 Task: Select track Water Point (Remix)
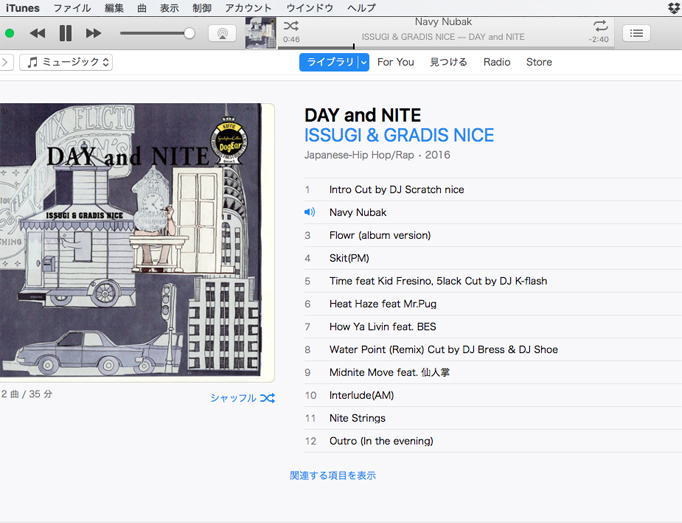pos(493,349)
